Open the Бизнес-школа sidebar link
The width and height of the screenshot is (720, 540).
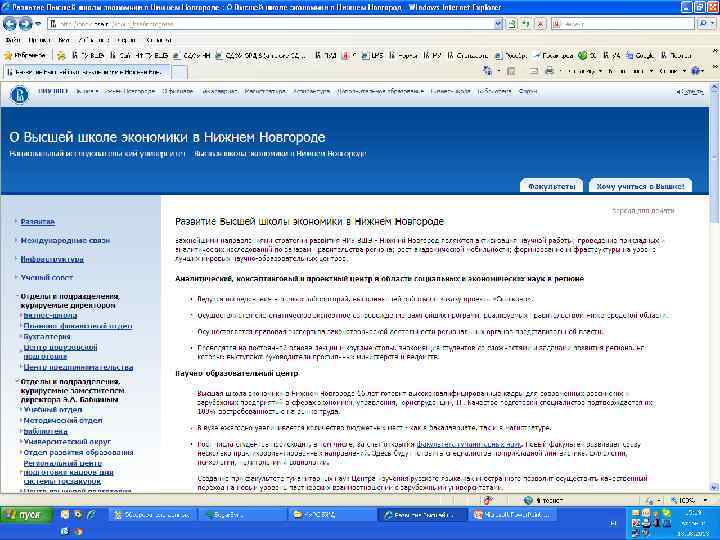click(51, 315)
